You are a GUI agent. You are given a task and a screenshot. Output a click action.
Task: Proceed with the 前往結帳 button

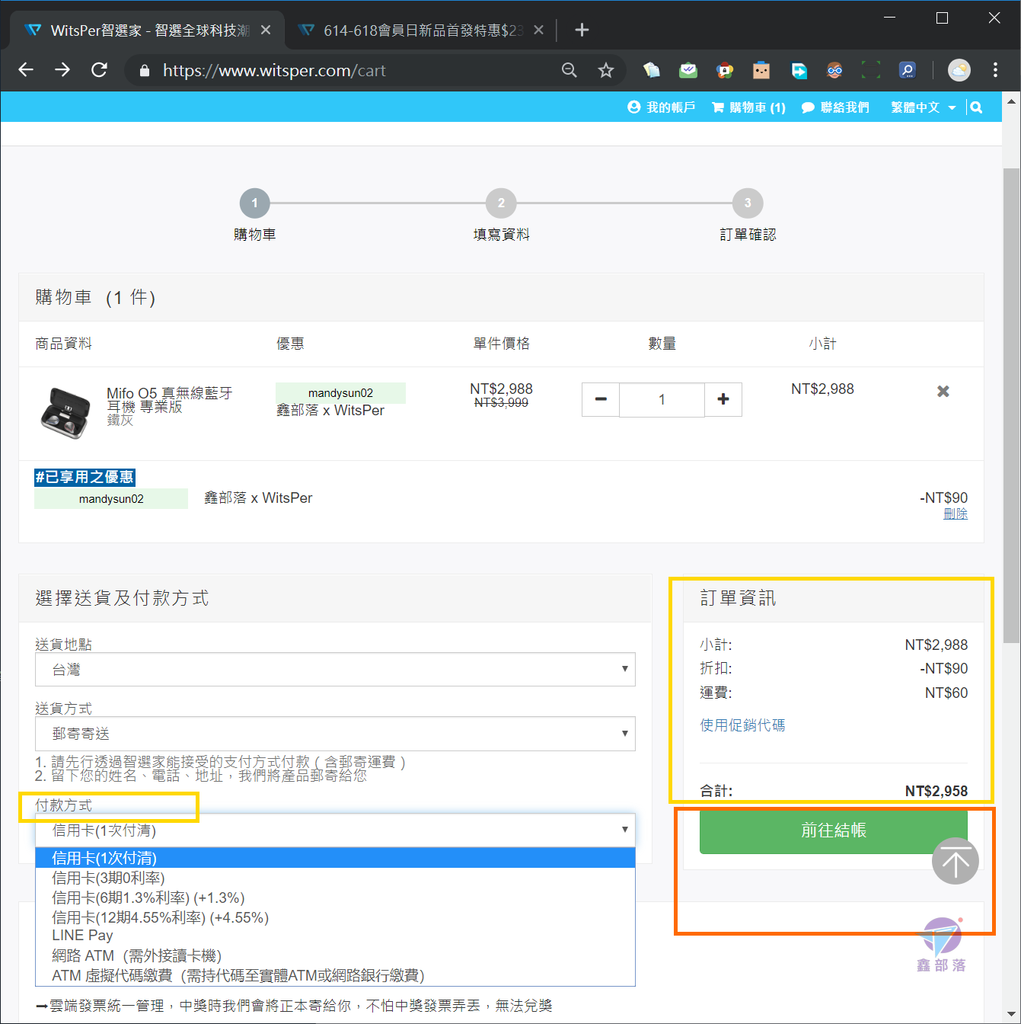point(834,831)
